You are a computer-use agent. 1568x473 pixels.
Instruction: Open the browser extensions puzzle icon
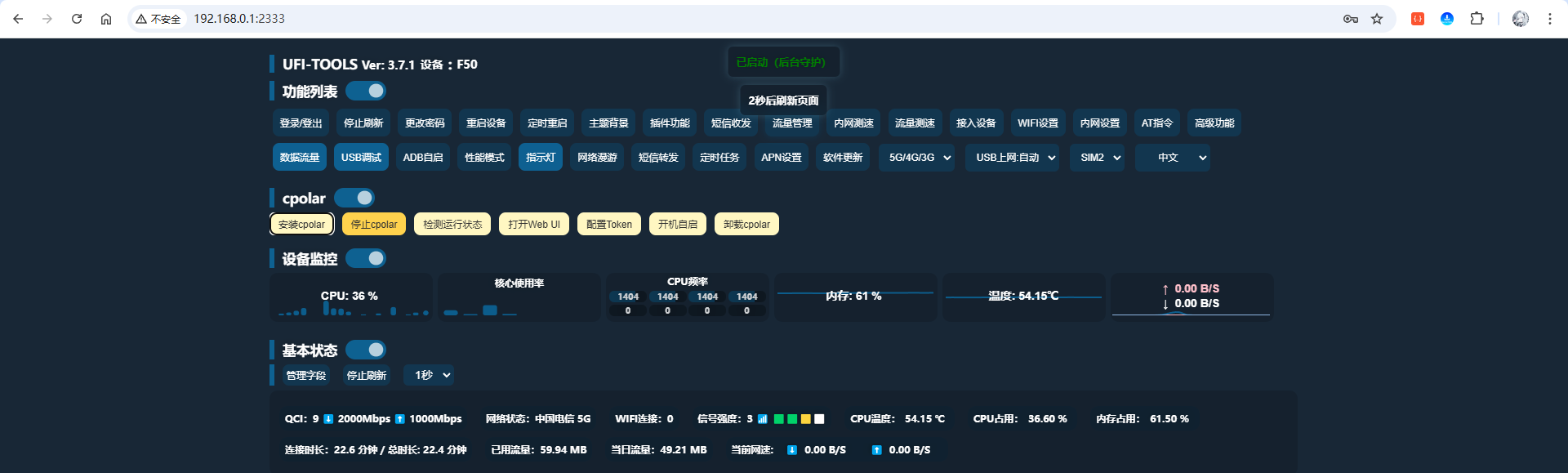point(1477,19)
